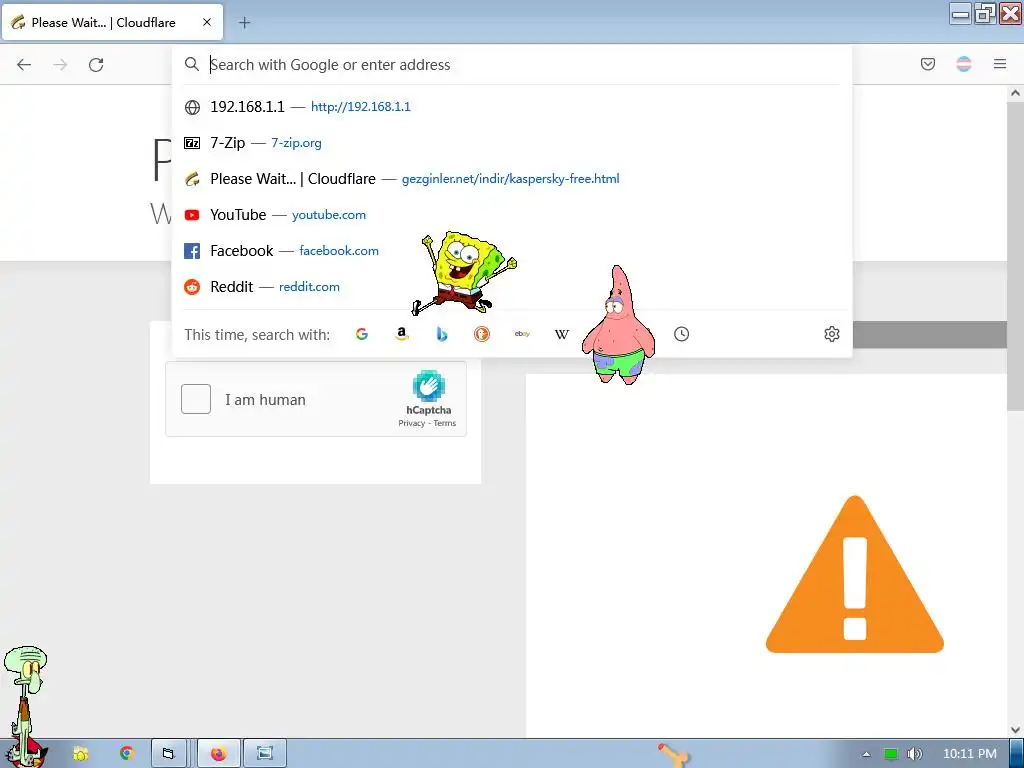The image size is (1024, 768).
Task: Open the Firefox account avatar
Action: (x=963, y=64)
